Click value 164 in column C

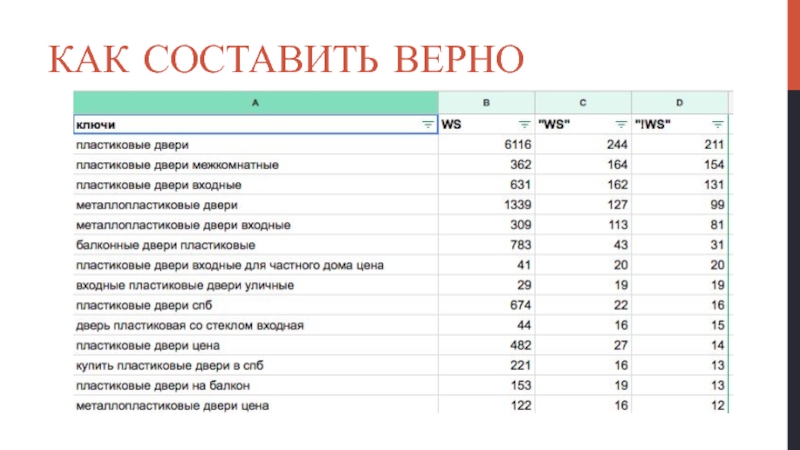[x=617, y=165]
